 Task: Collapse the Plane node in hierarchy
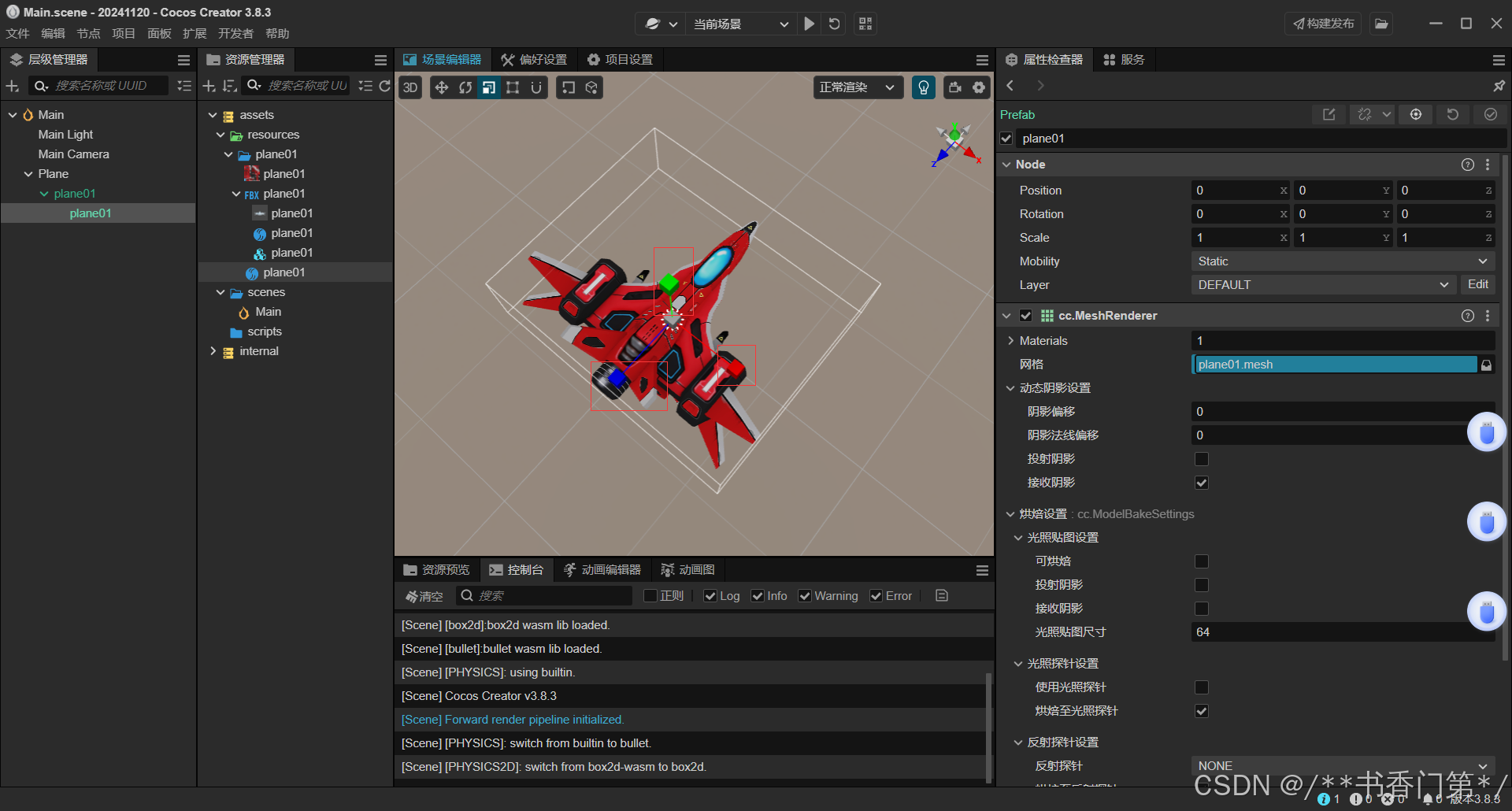(x=28, y=174)
